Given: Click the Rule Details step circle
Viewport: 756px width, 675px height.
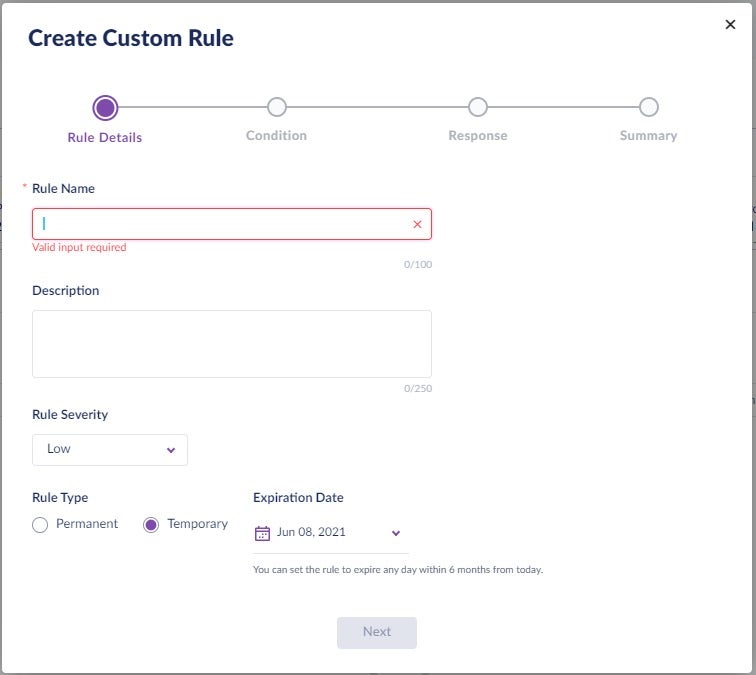Looking at the screenshot, I should [105, 107].
